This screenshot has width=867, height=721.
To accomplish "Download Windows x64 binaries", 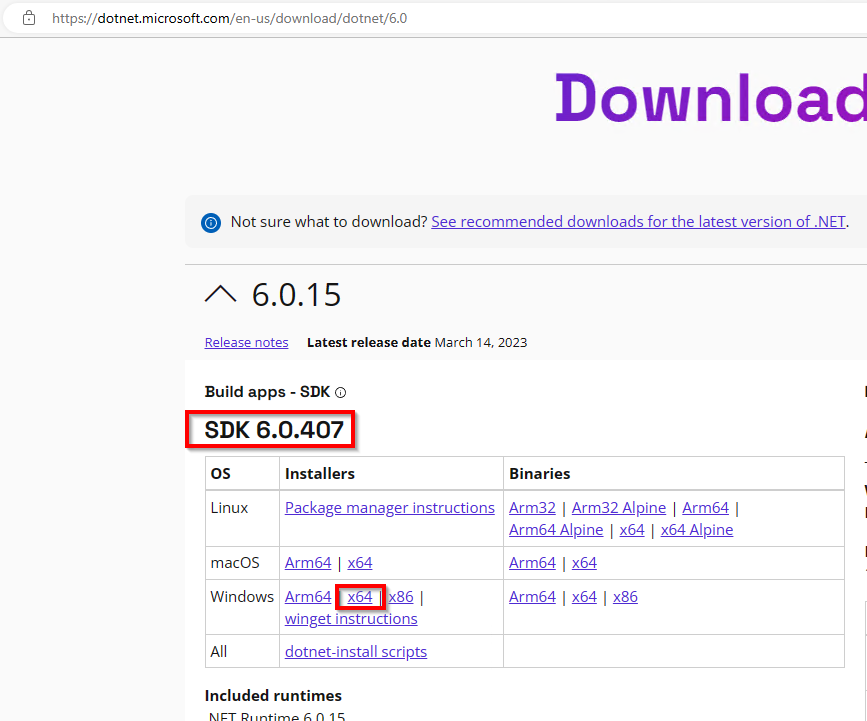I will (x=584, y=597).
